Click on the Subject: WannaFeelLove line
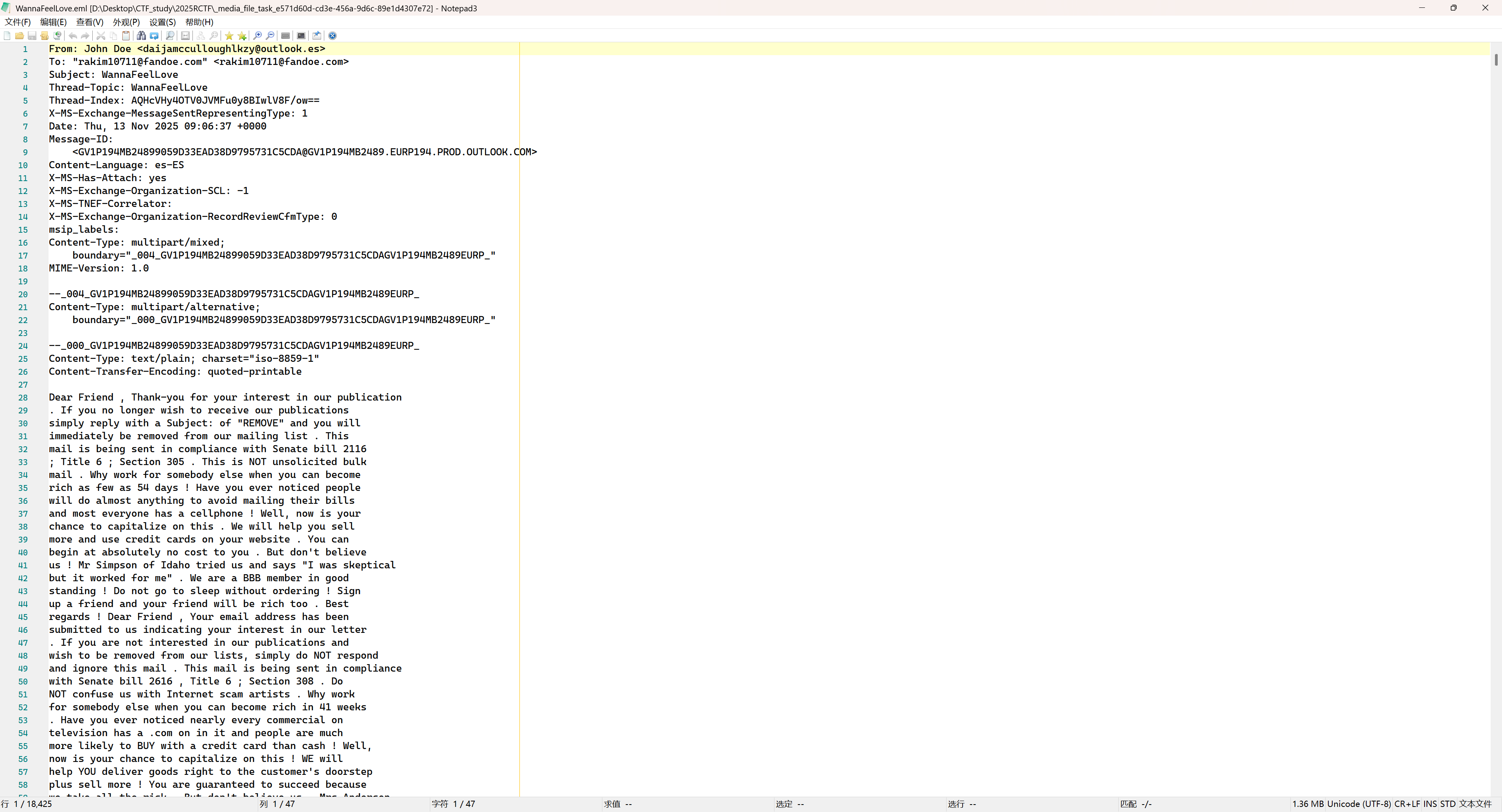This screenshot has width=1502, height=812. tap(114, 75)
